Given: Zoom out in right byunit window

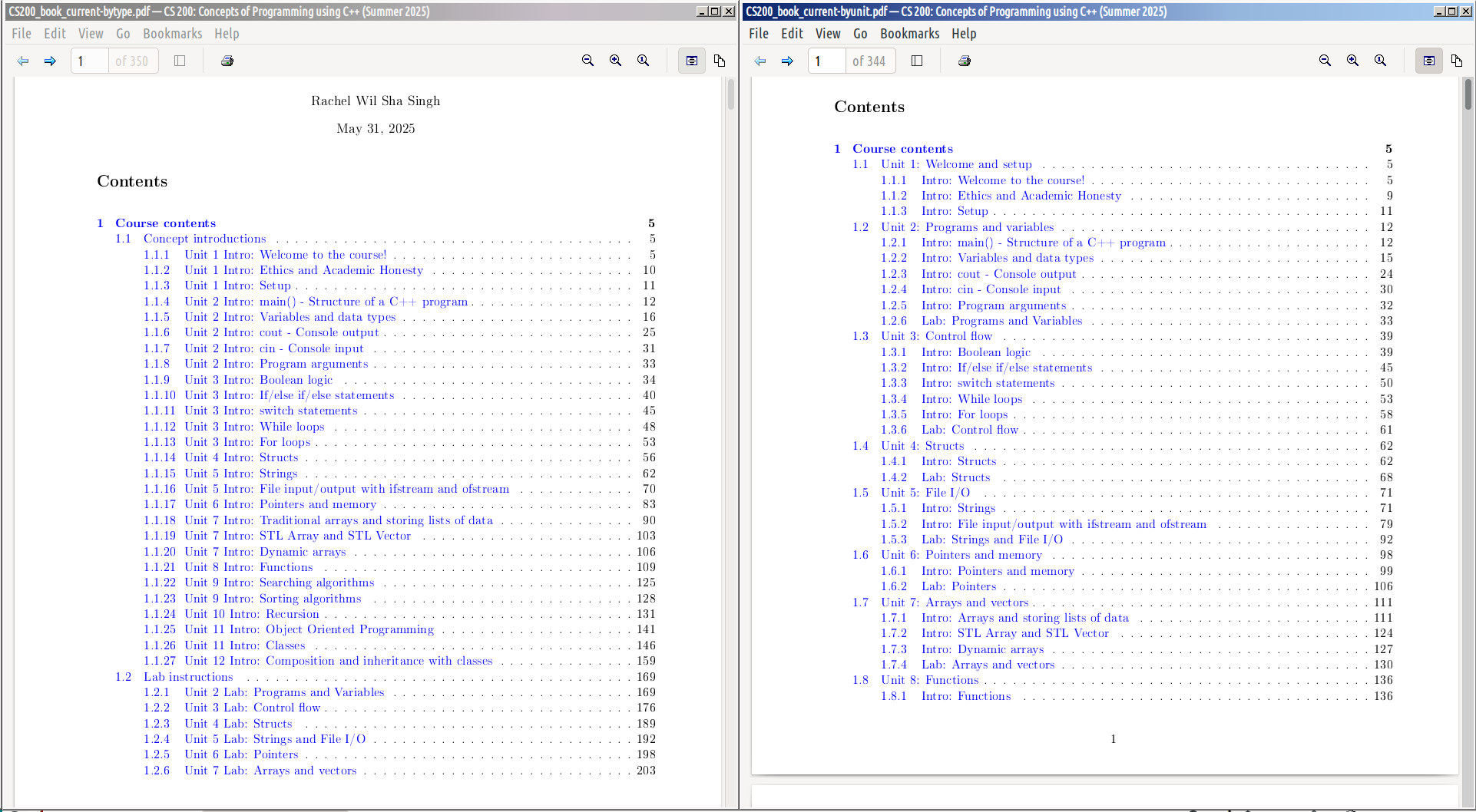Looking at the screenshot, I should pos(1325,61).
